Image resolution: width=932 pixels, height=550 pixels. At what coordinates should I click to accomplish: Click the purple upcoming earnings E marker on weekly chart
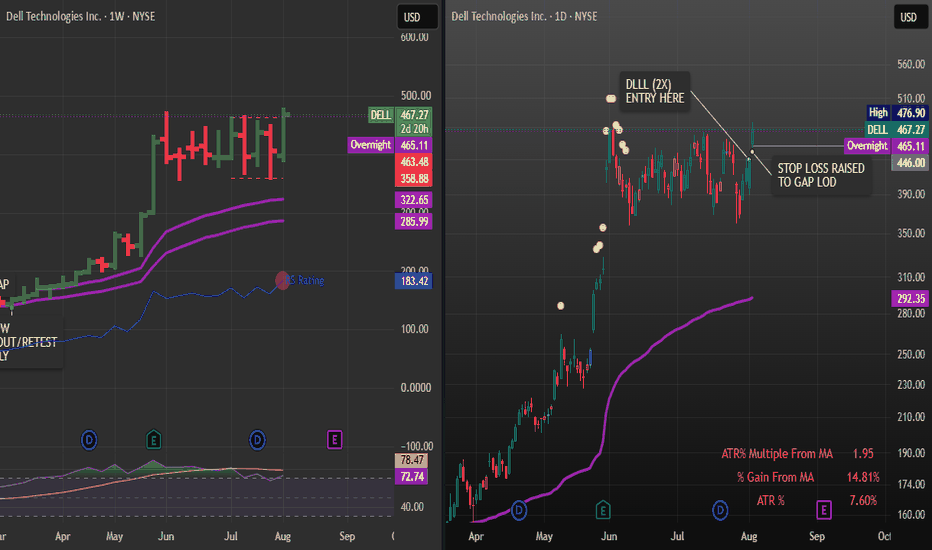click(x=335, y=440)
